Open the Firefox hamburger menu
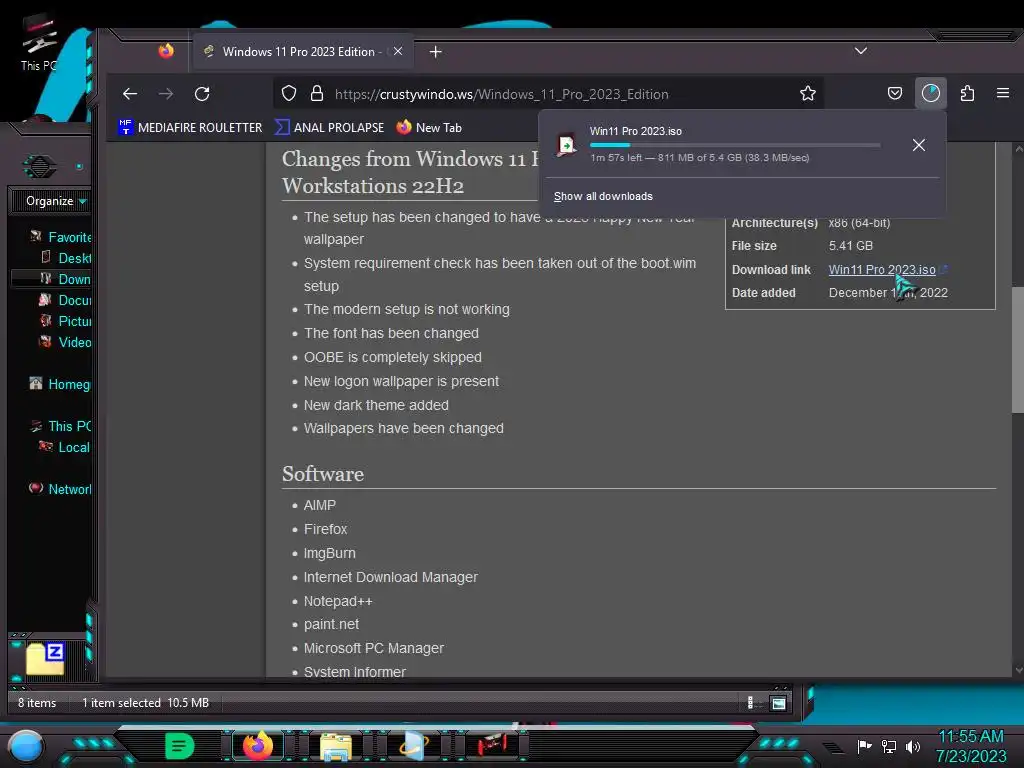The height and width of the screenshot is (768, 1024). 1003,93
